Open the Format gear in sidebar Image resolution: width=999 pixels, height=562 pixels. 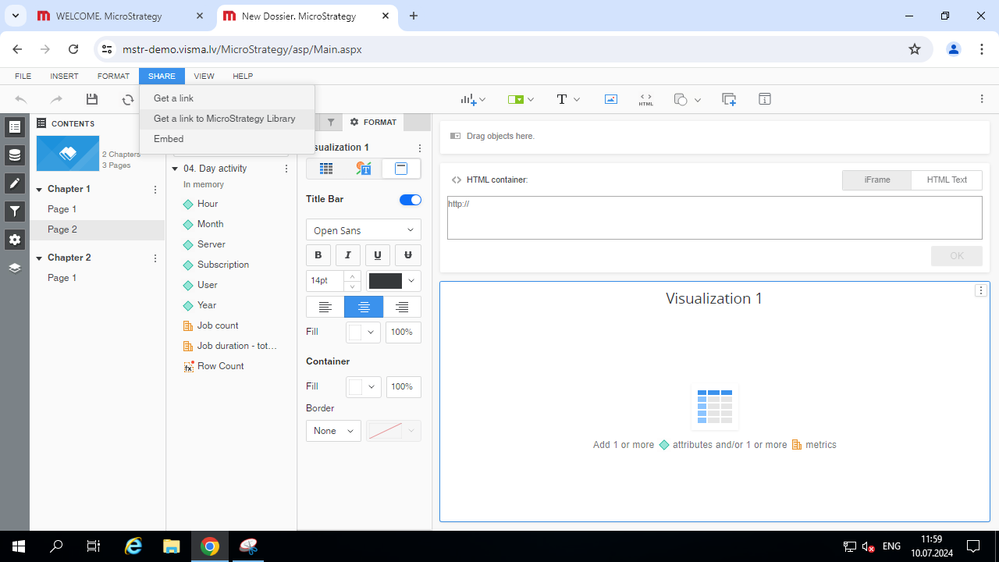pos(15,240)
